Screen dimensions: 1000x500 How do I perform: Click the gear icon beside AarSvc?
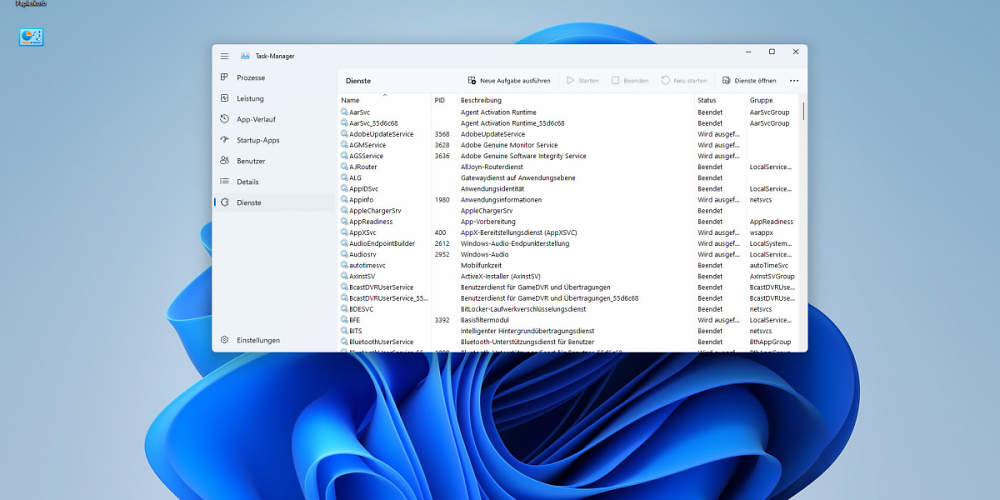(x=344, y=112)
